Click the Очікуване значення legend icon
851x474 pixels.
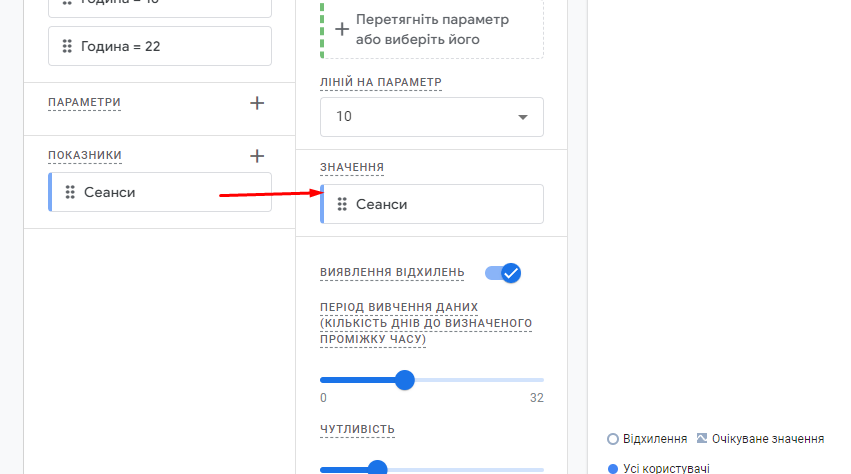point(702,439)
